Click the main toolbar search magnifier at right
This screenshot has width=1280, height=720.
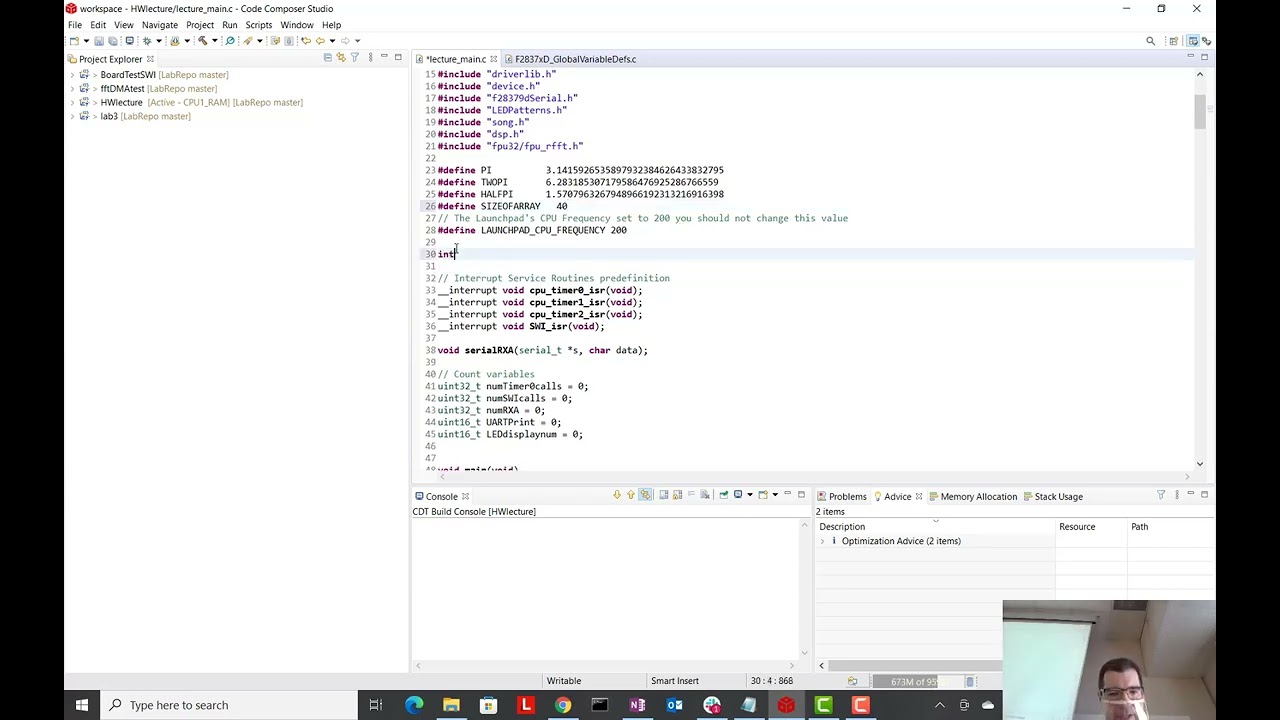[x=1150, y=41]
